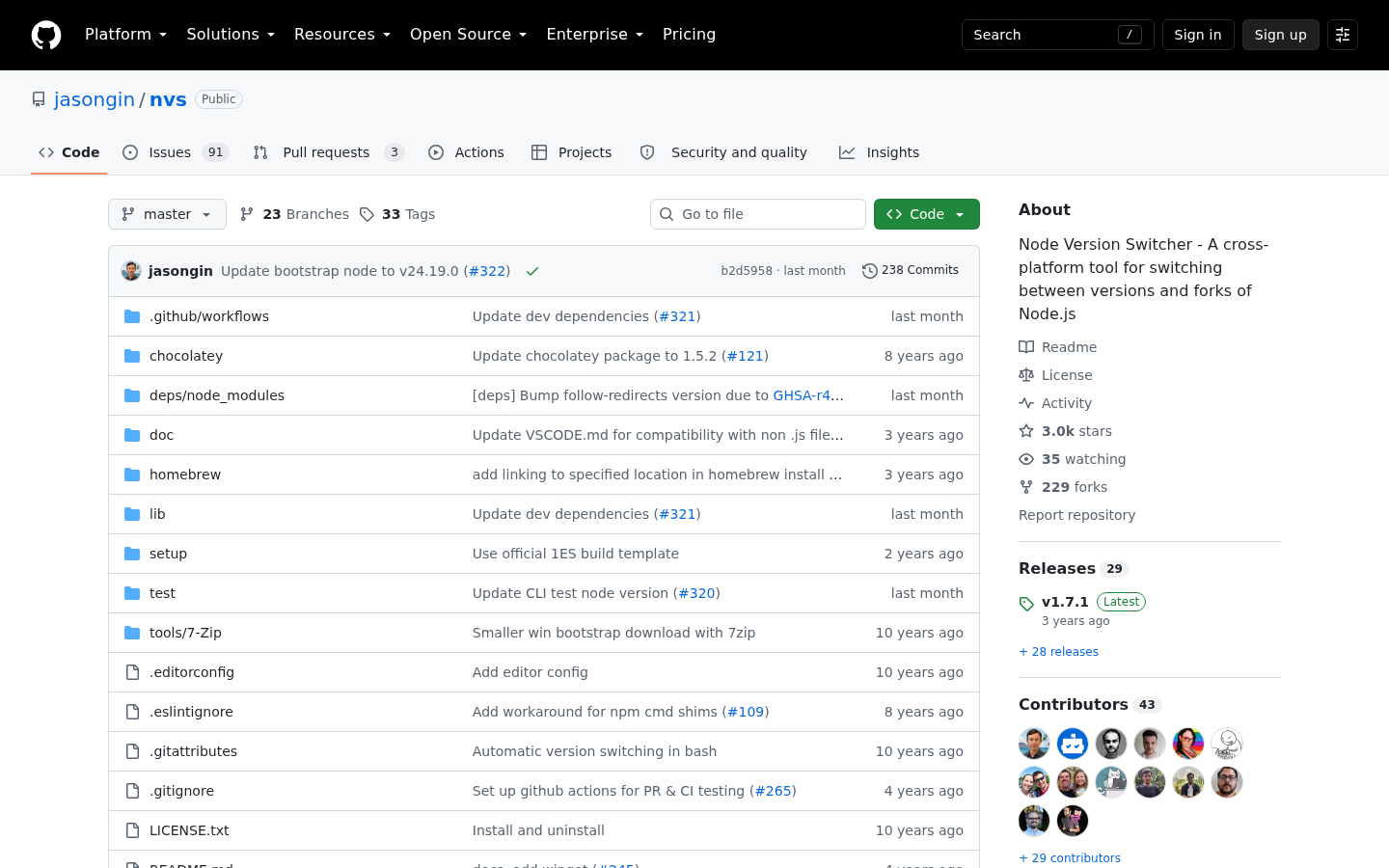Click the scale icon beside License
Screen dimensions: 1389x868
pos(1026,375)
